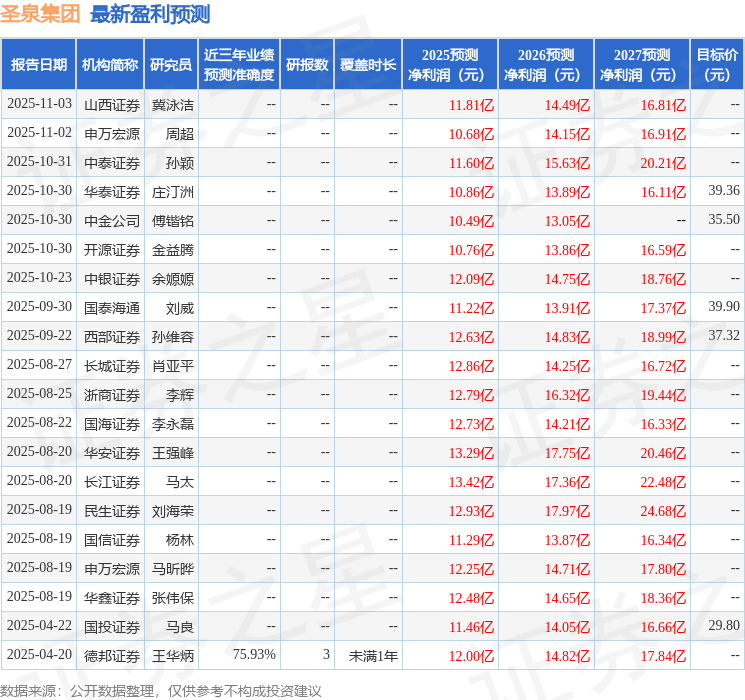Click target price 39.90
745x700 pixels.
point(724,307)
